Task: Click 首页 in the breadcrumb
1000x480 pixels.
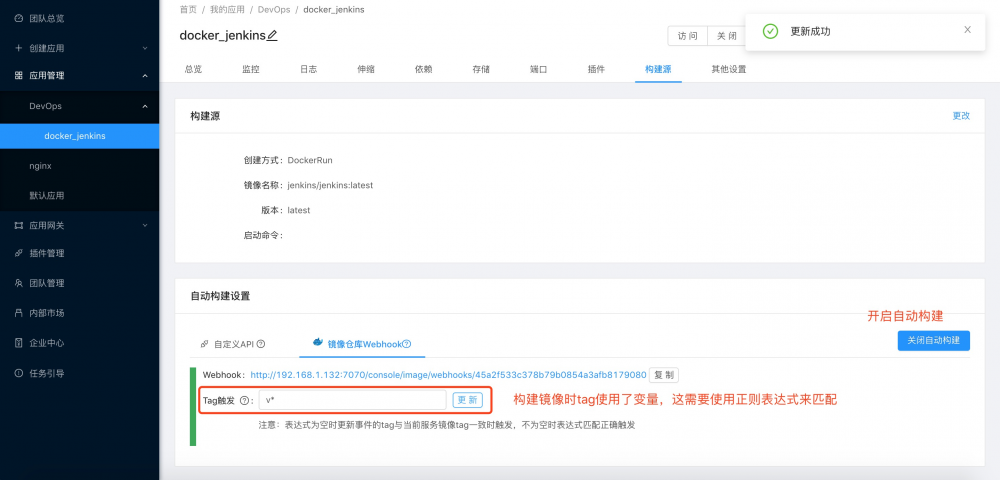Action: click(188, 10)
